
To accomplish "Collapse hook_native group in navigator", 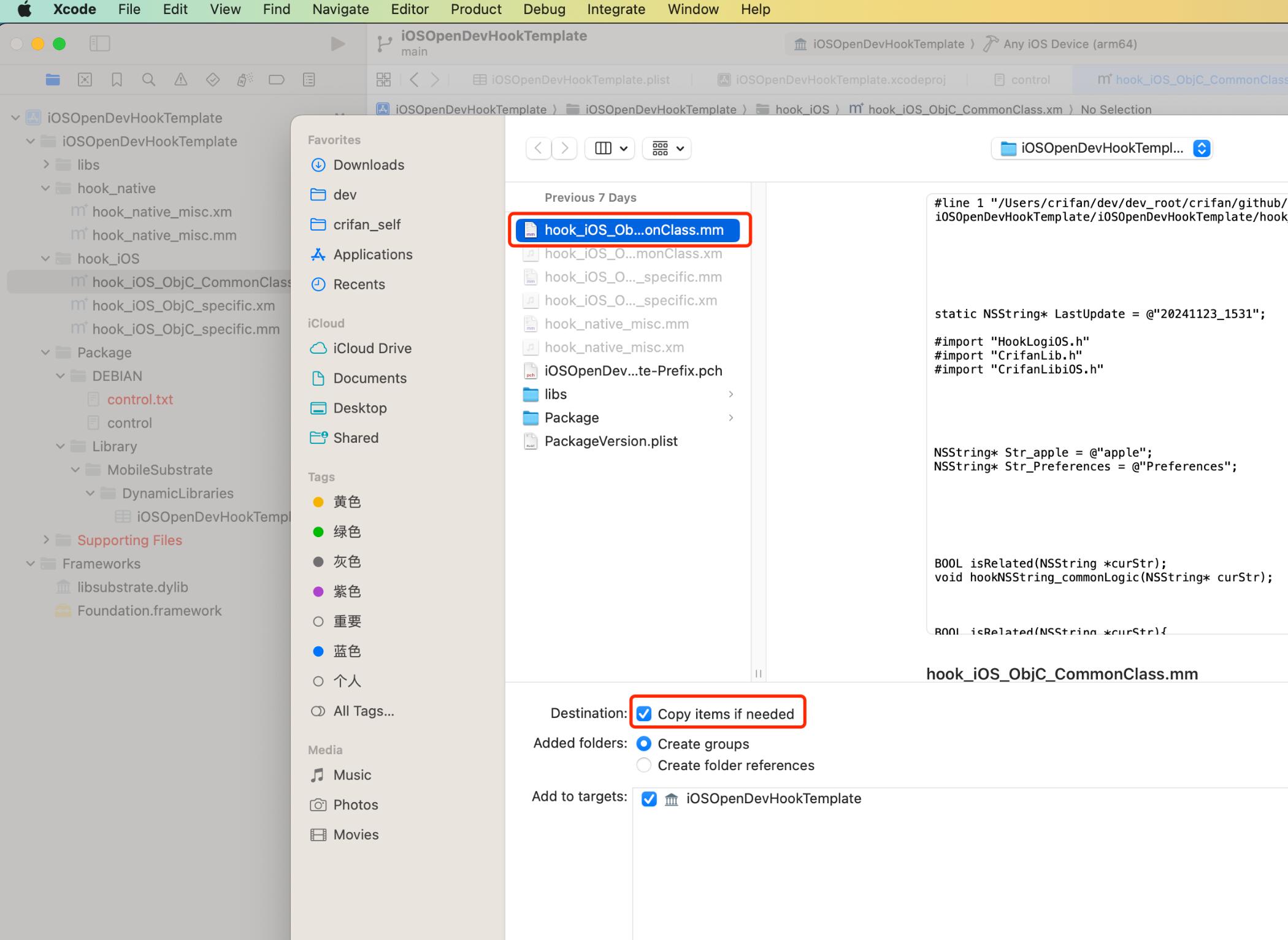I will [45, 188].
